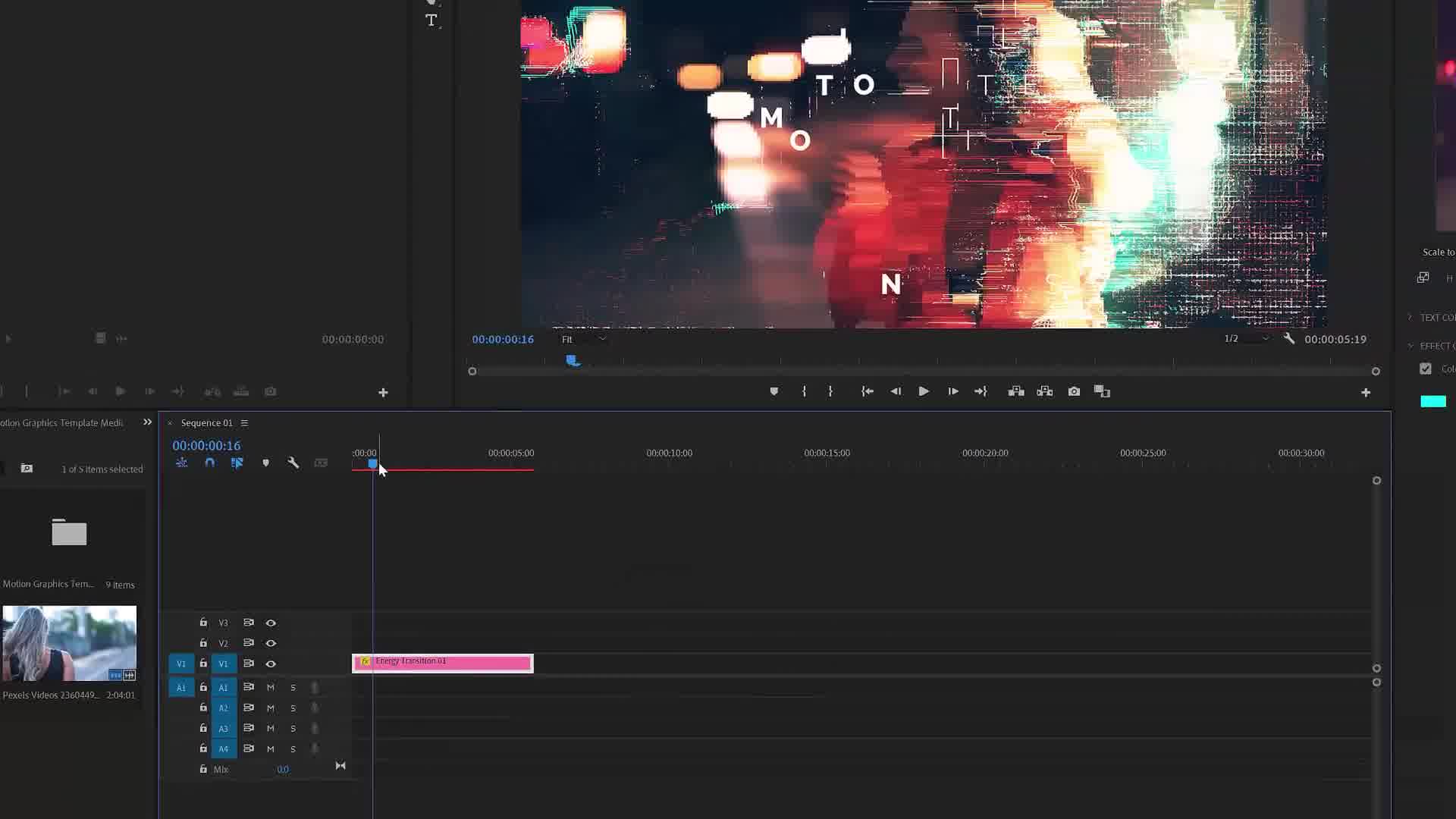
Task: Select the Type tool
Action: [431, 20]
